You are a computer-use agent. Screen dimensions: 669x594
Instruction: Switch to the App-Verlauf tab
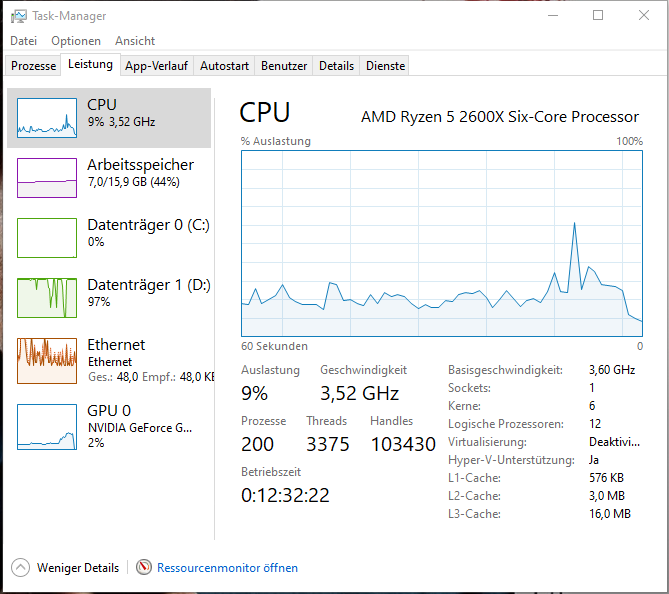157,66
